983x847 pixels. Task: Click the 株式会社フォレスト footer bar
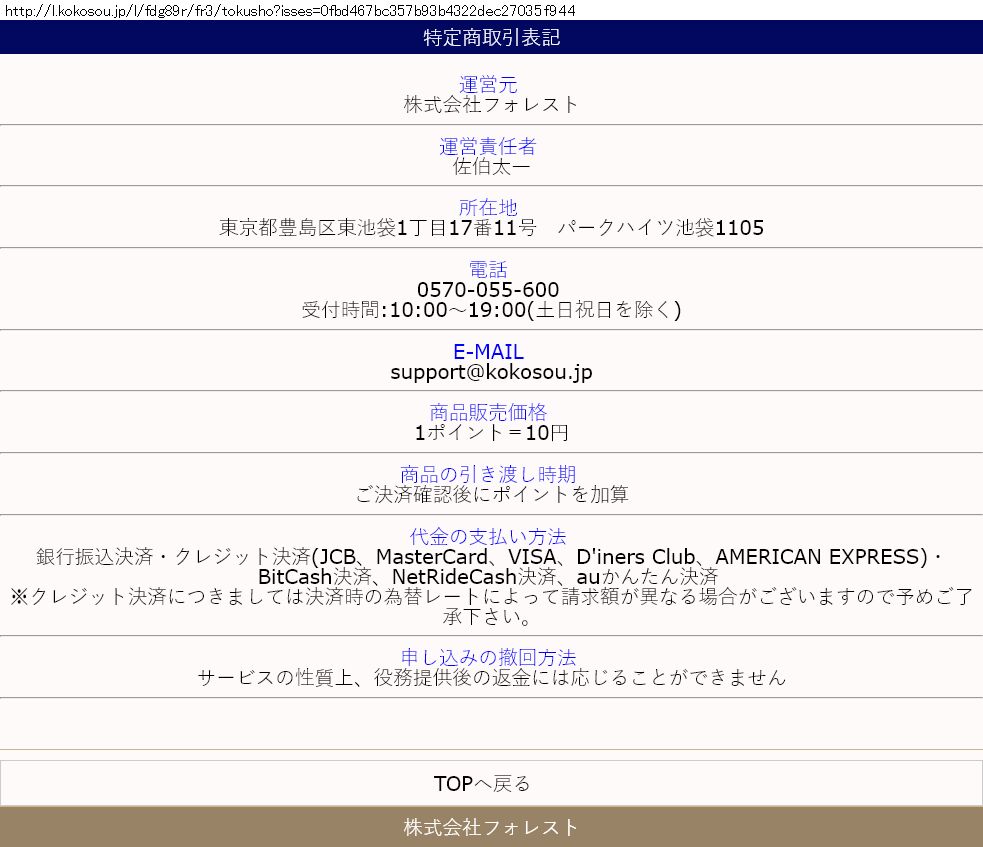point(491,827)
